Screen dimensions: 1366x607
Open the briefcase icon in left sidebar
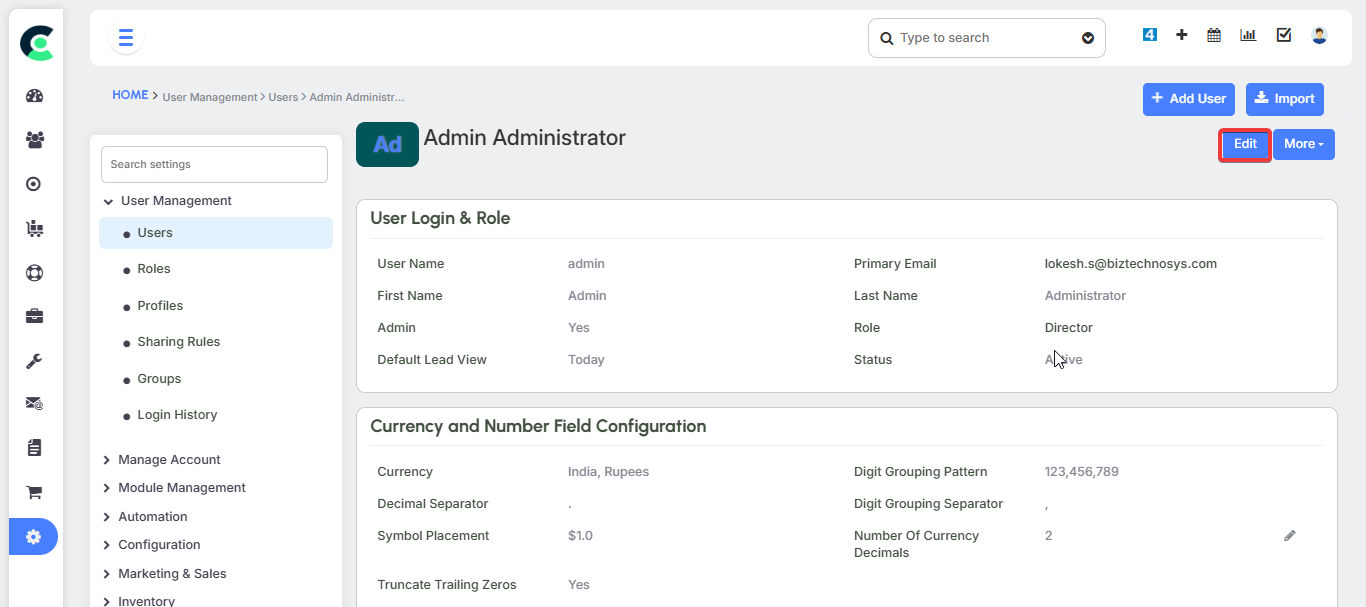click(34, 317)
